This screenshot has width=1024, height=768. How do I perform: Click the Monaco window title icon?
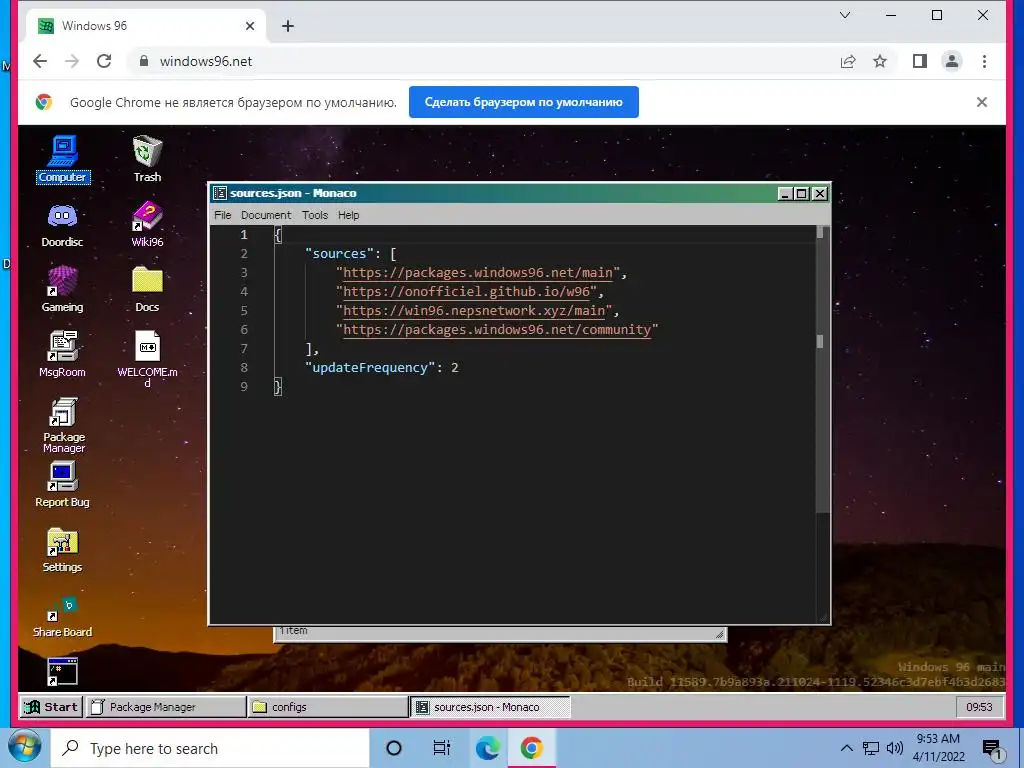click(220, 193)
